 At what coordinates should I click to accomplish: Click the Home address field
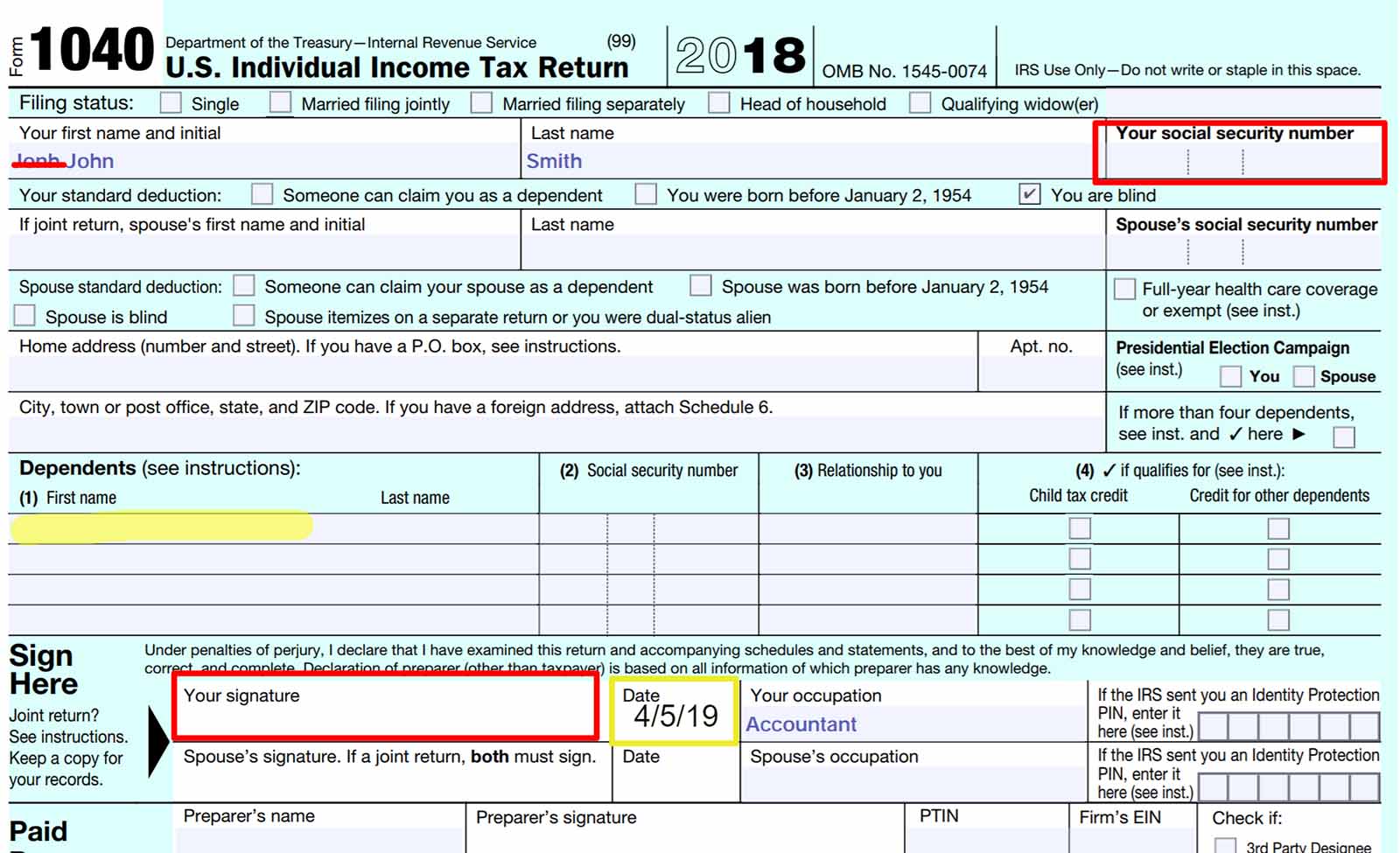[x=493, y=374]
